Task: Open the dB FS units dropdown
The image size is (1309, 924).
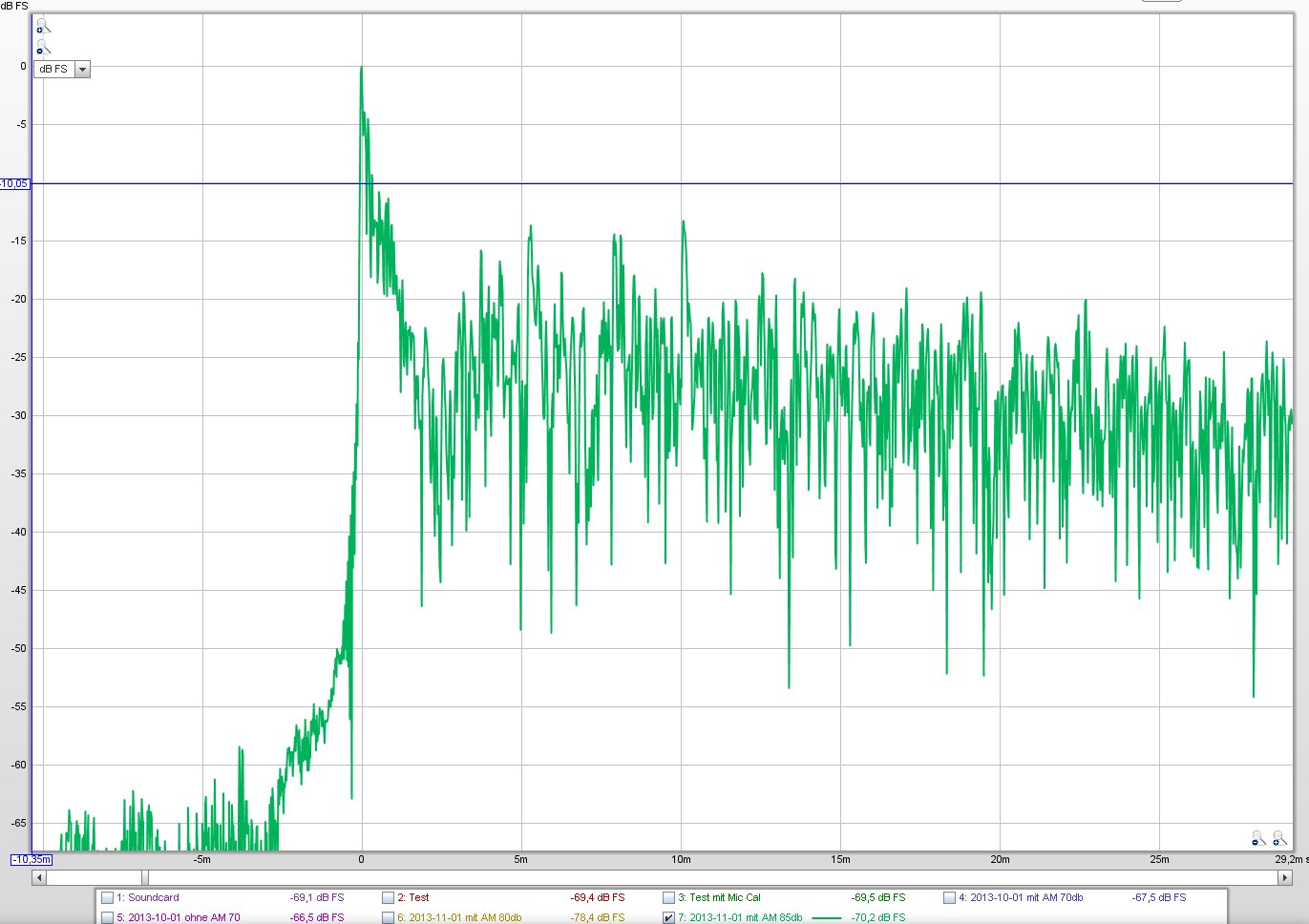Action: coord(82,70)
